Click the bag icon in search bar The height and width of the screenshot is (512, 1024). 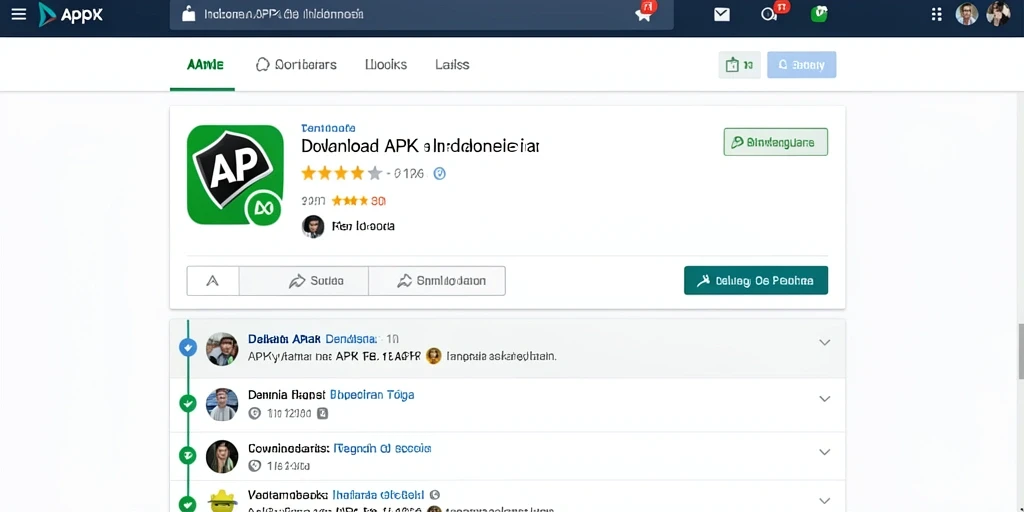(188, 14)
